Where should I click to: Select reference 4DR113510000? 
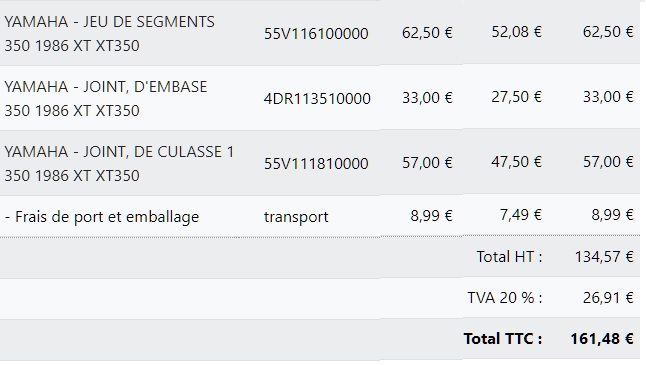coord(317,98)
